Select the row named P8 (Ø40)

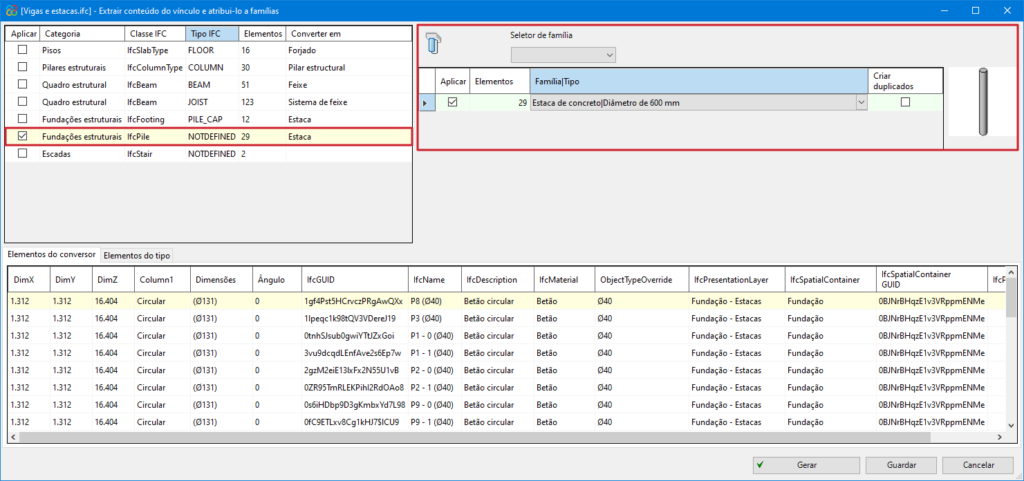coord(506,301)
